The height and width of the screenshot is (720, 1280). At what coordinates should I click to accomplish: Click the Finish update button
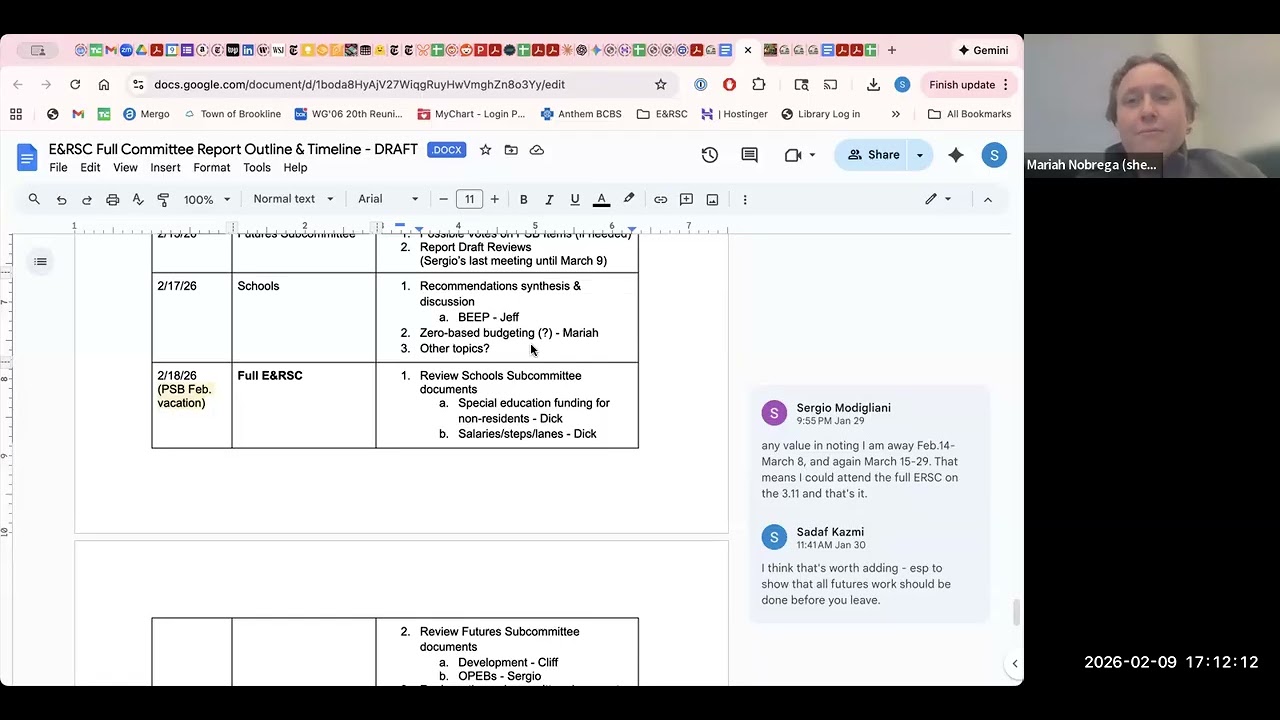pos(968,85)
